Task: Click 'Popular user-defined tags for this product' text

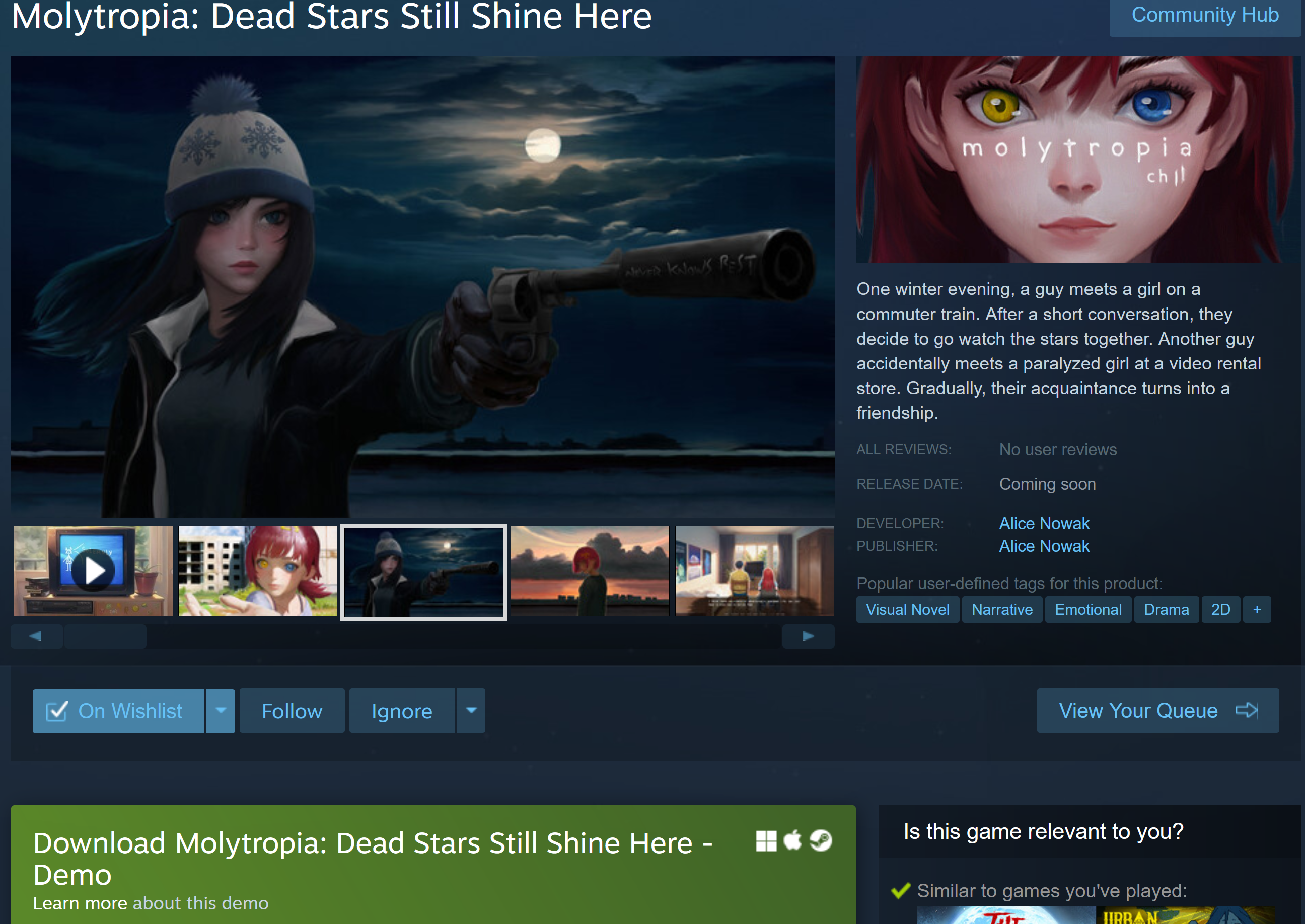Action: pos(1009,583)
